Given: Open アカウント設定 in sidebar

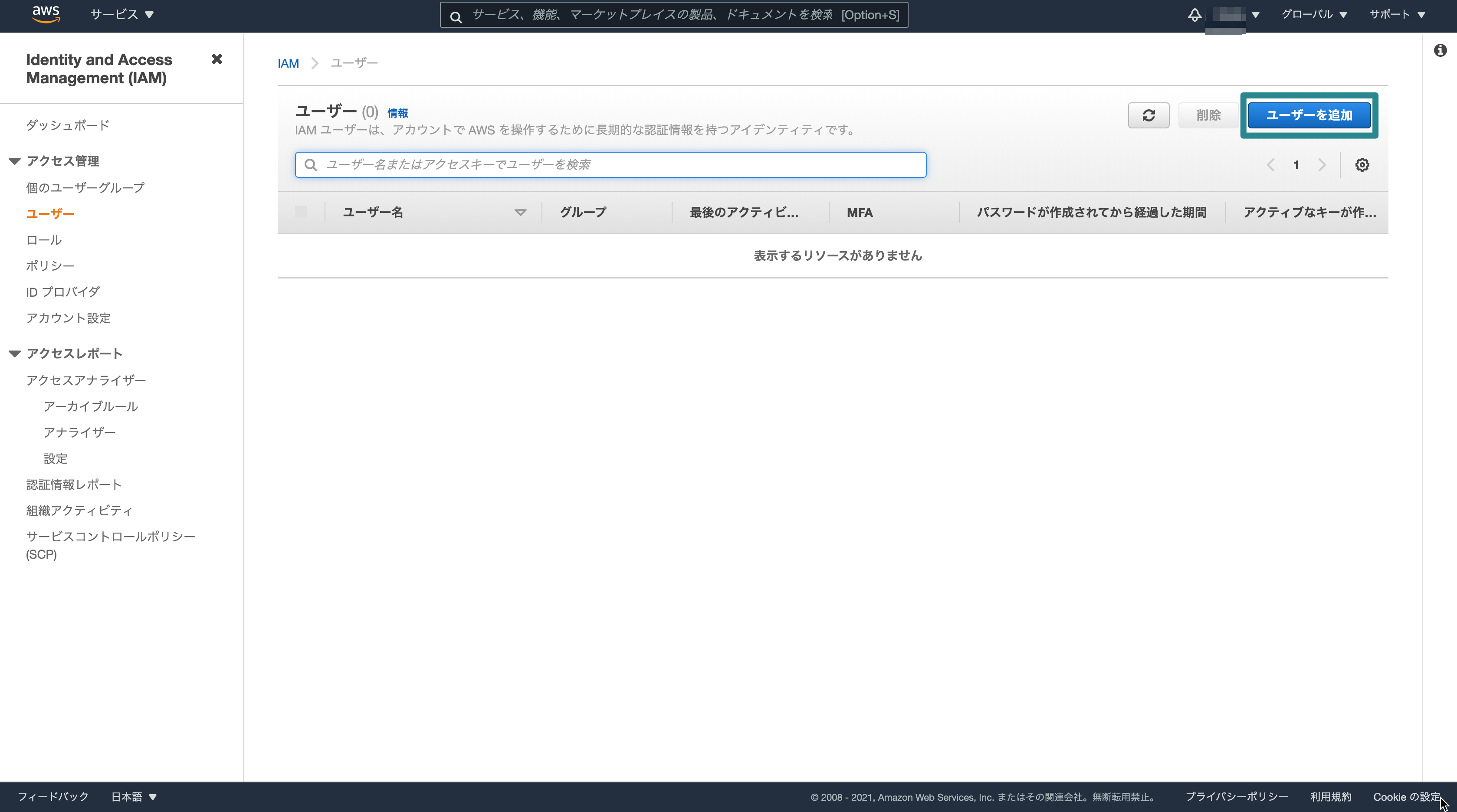Looking at the screenshot, I should [69, 318].
